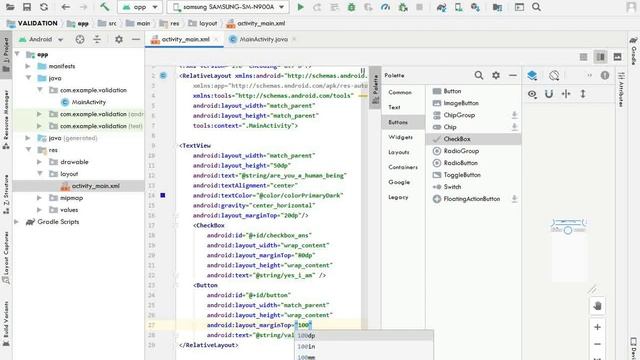Screen dimensions: 640x360
Task: Select design surface layers icon
Action: pyautogui.click(x=532, y=76)
